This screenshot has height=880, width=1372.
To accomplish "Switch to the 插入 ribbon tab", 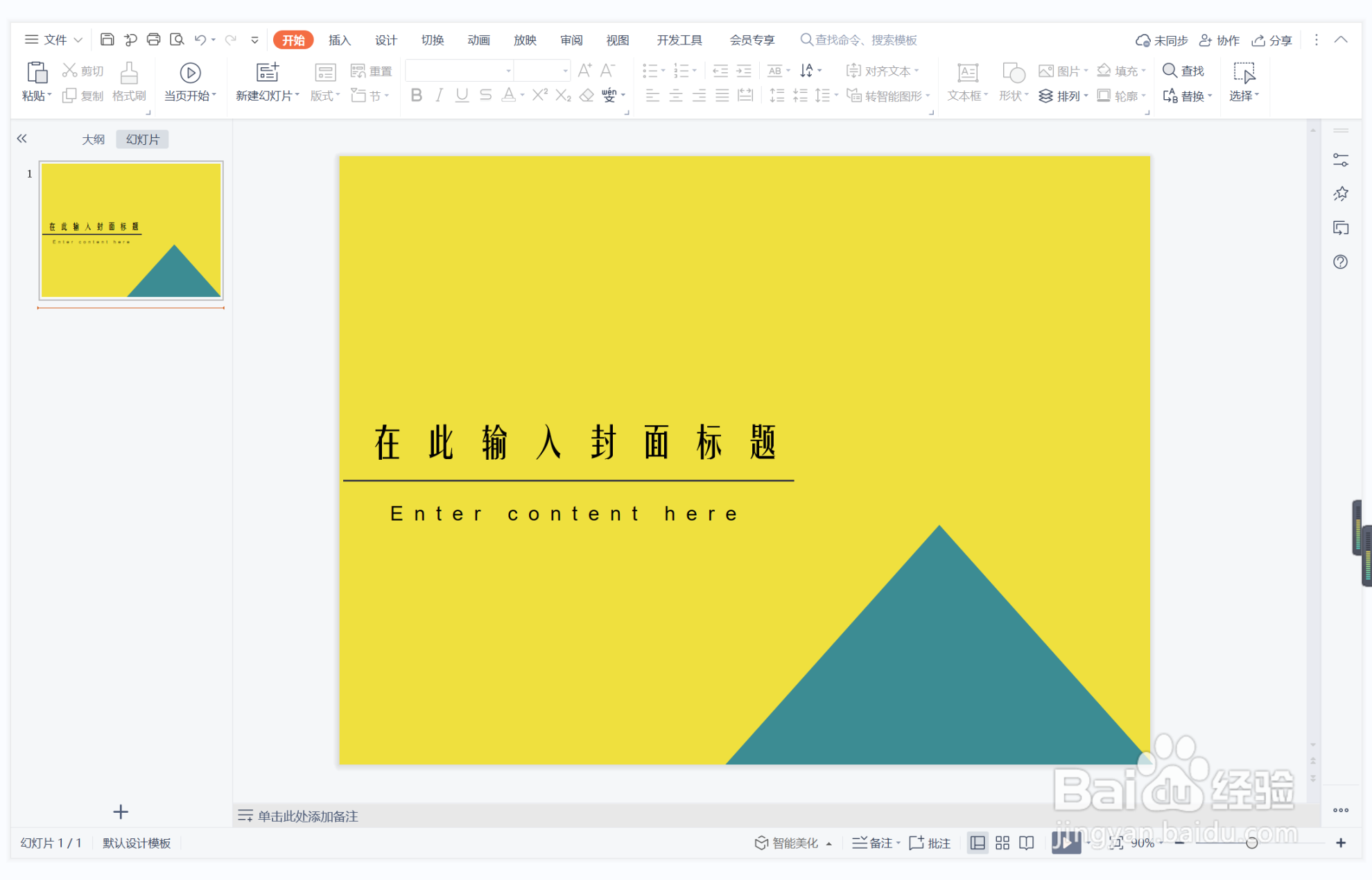I will 338,40.
